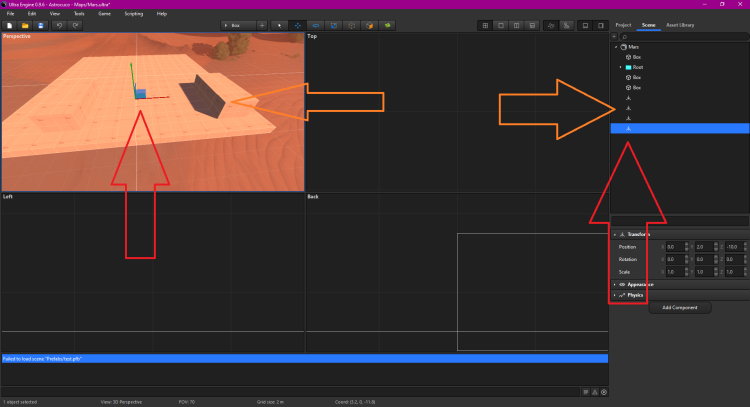Save the scene with the floppy icon

pyautogui.click(x=39, y=24)
